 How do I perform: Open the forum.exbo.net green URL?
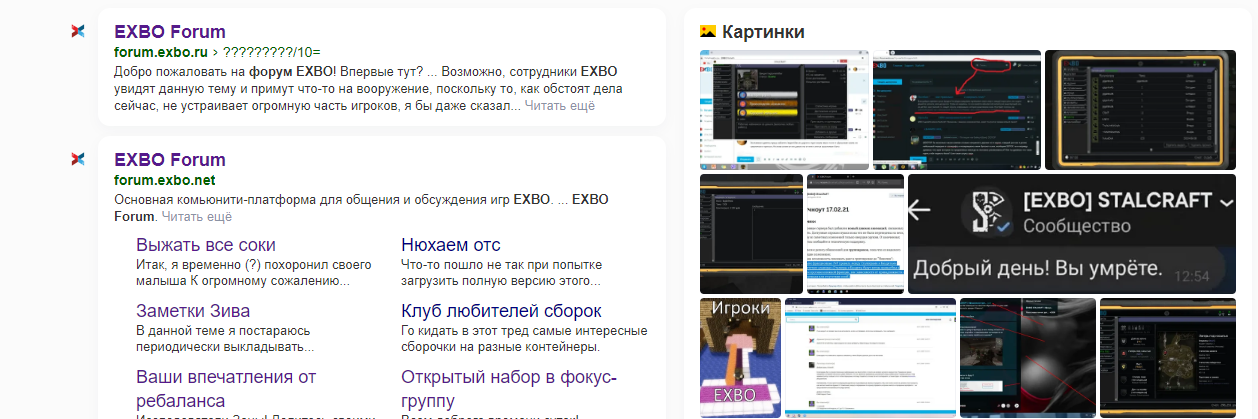[x=164, y=181]
